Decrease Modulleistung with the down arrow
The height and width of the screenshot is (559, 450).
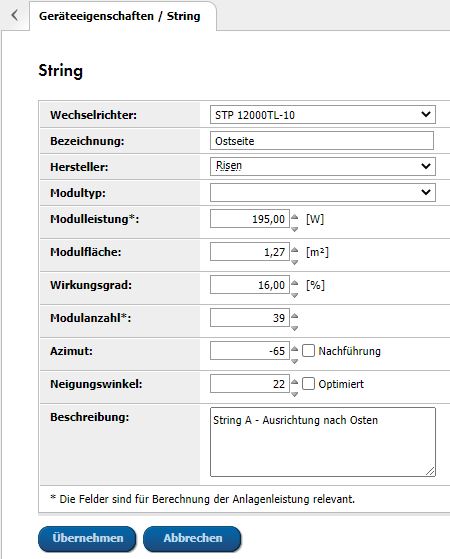click(295, 229)
